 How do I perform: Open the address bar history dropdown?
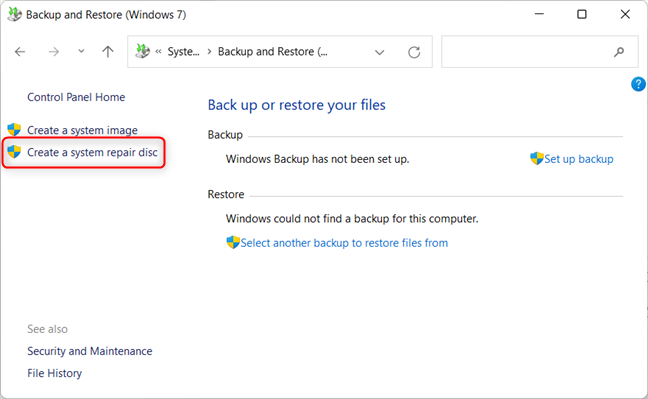coord(379,52)
